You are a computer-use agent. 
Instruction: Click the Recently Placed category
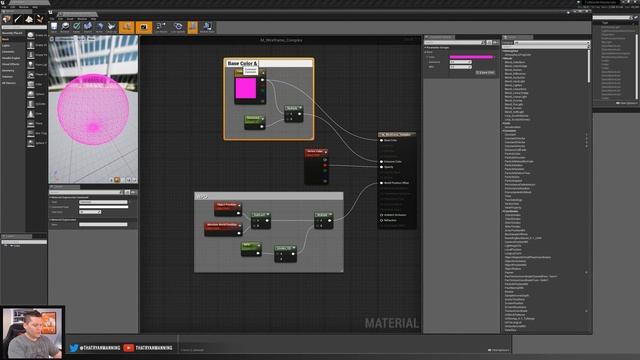pos(13,33)
